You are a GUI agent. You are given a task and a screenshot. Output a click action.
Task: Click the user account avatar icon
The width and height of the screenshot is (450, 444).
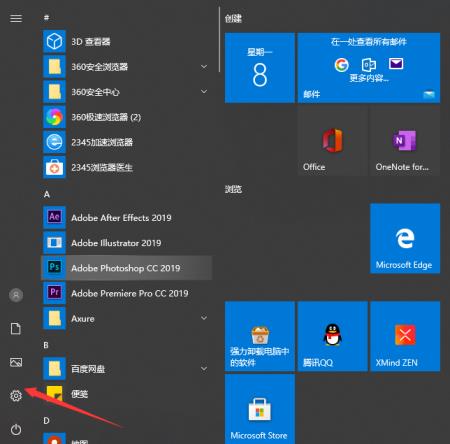coord(16,295)
